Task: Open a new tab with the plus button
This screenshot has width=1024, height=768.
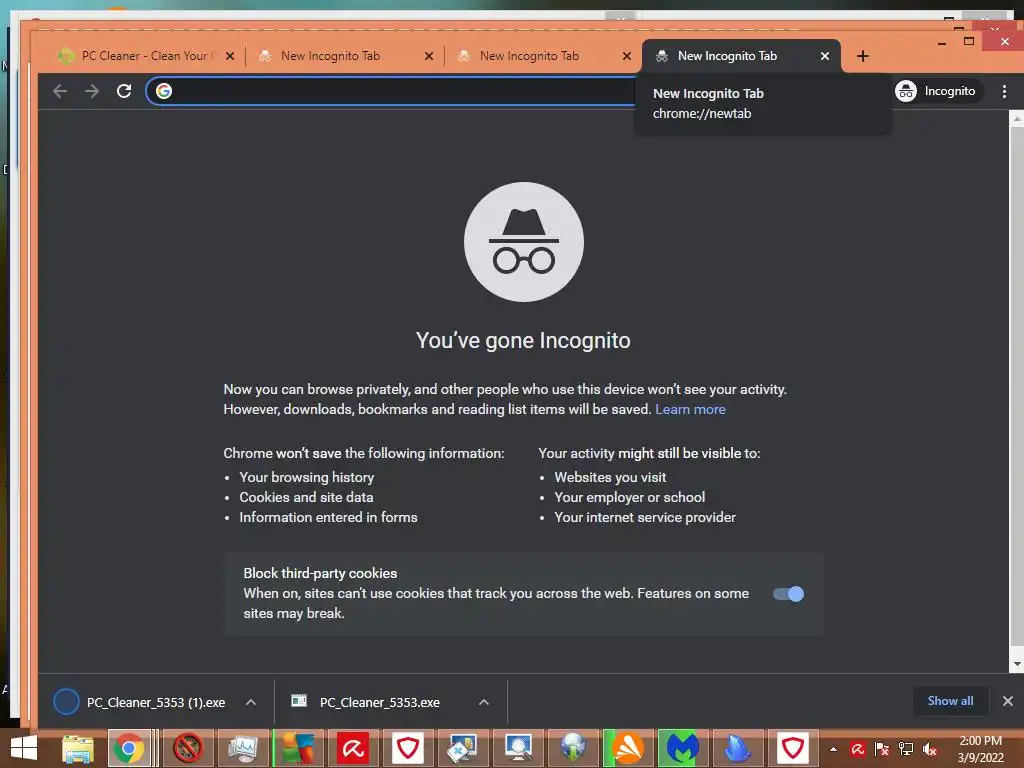Action: 863,56
